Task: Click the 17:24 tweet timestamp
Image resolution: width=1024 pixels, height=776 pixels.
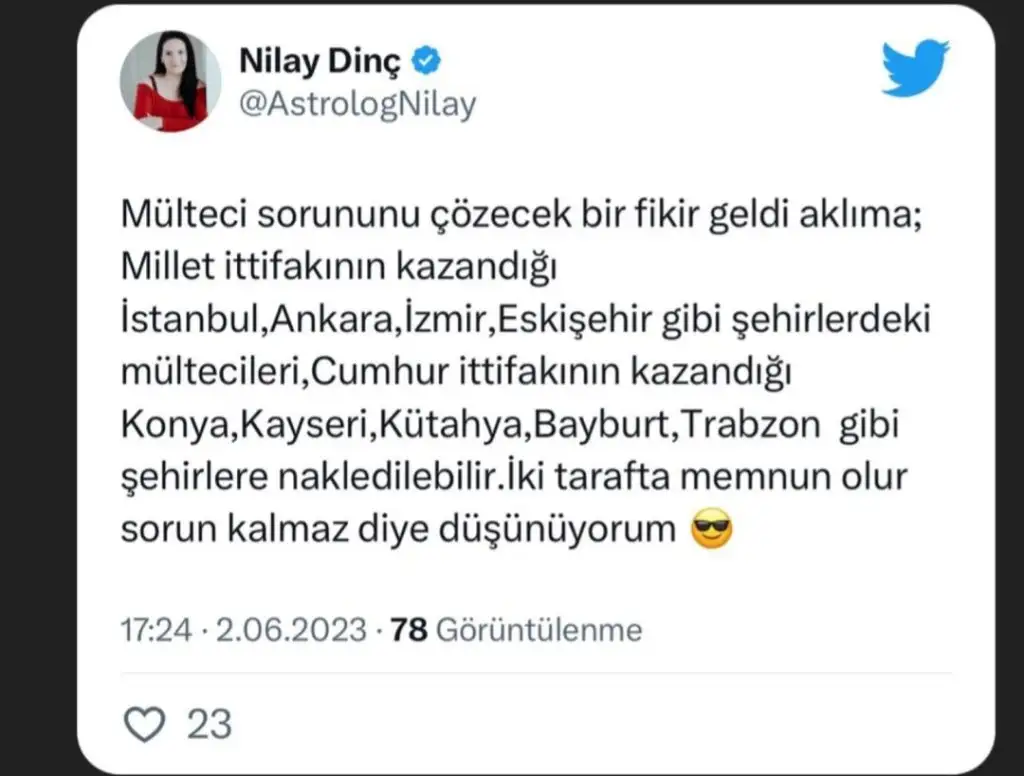Action: (153, 630)
